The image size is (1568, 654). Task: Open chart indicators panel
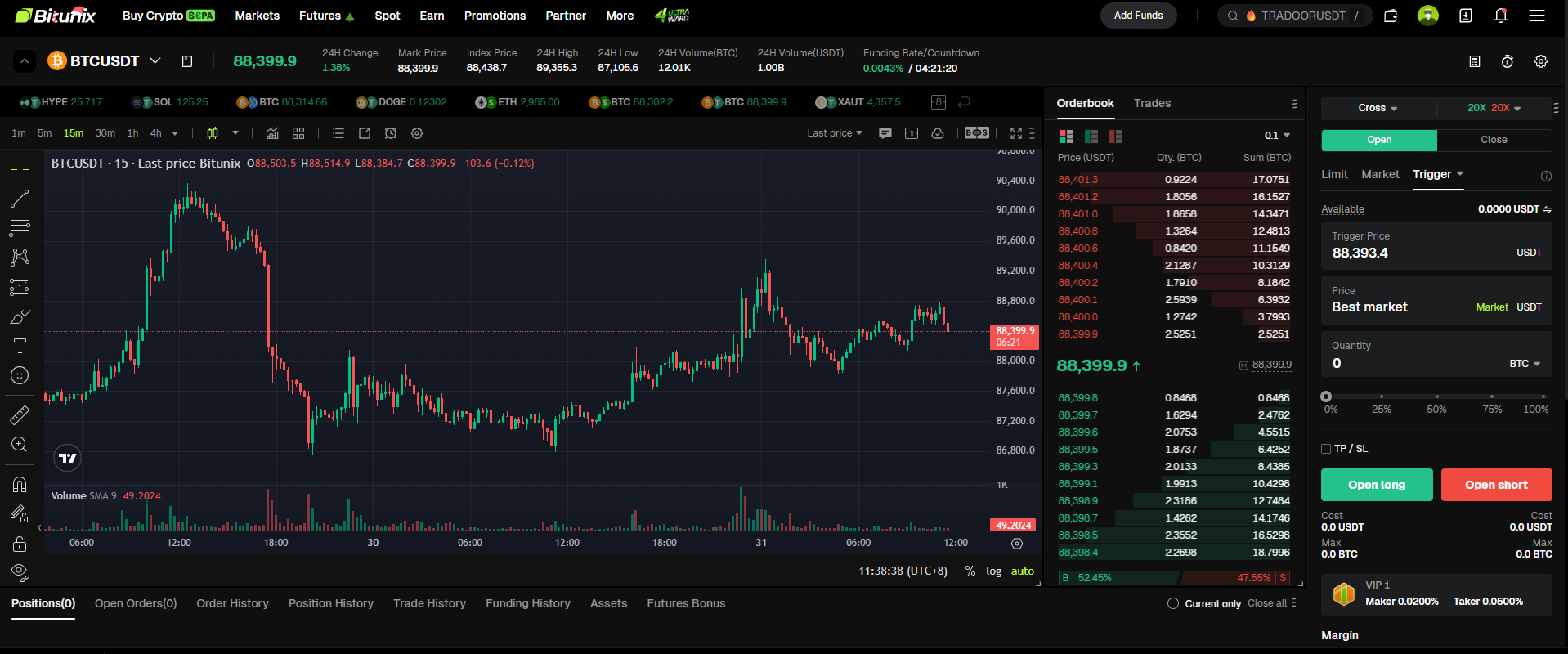coord(273,133)
